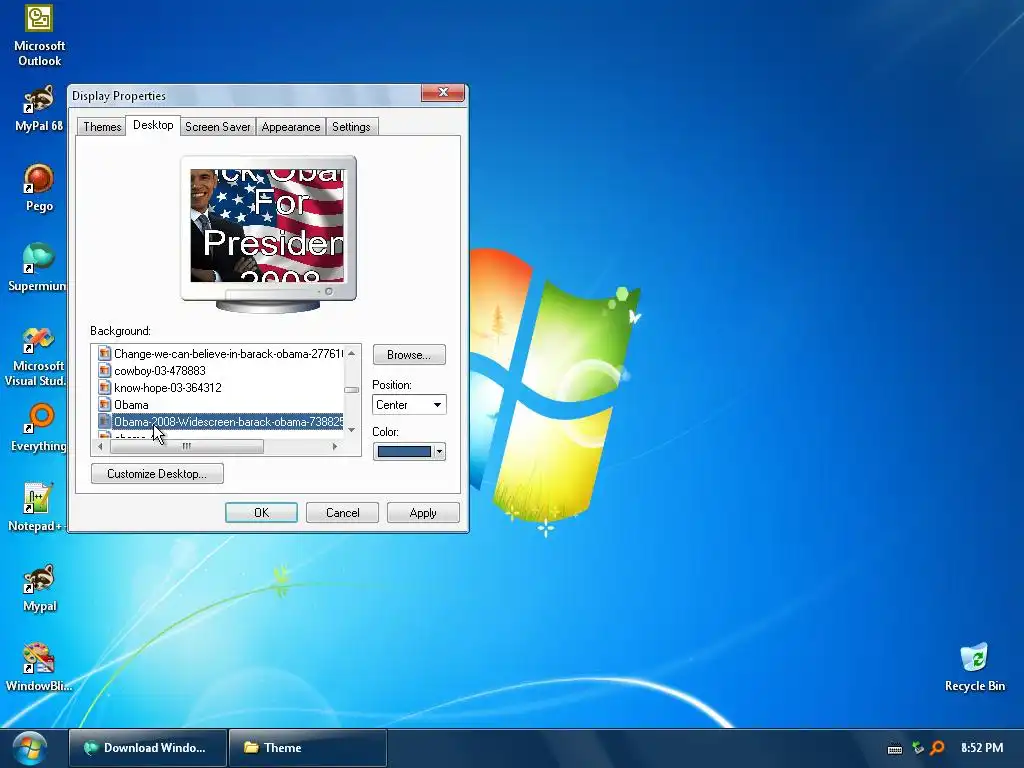1024x768 pixels.
Task: Switch to the Screen Saver tab
Action: tap(217, 127)
